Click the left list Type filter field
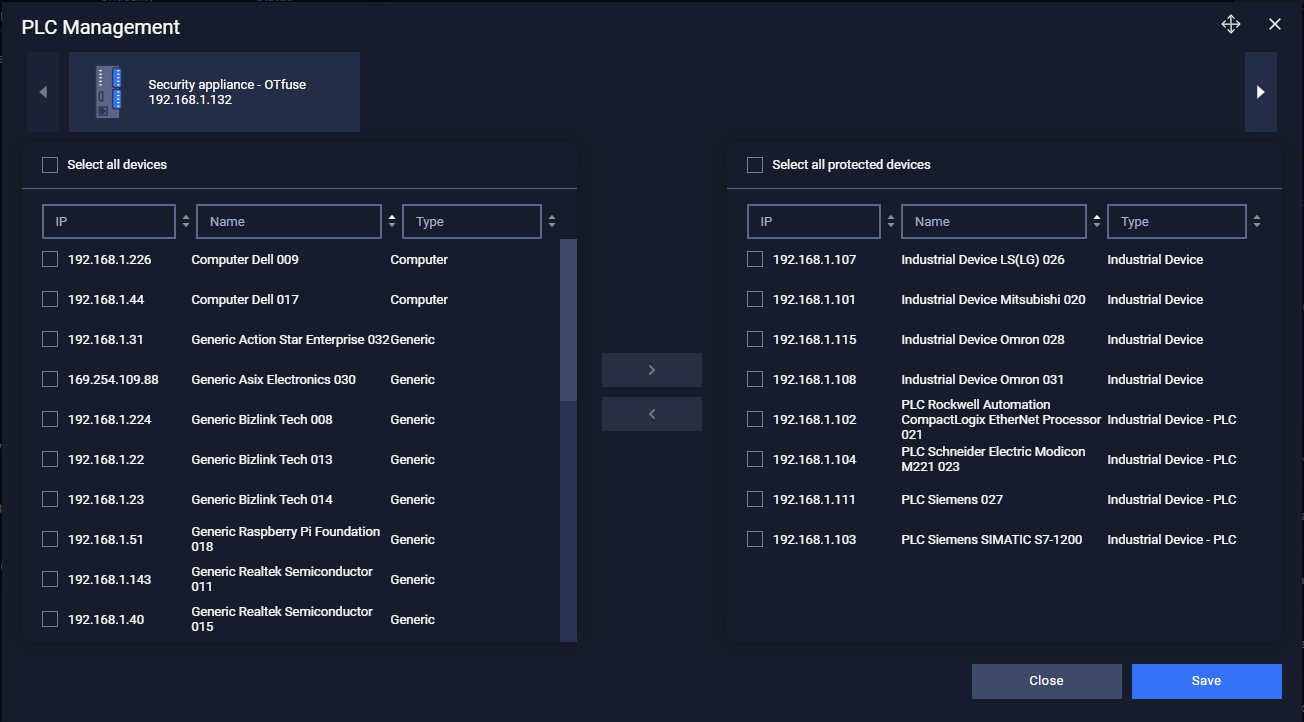This screenshot has width=1304, height=722. tap(472, 222)
